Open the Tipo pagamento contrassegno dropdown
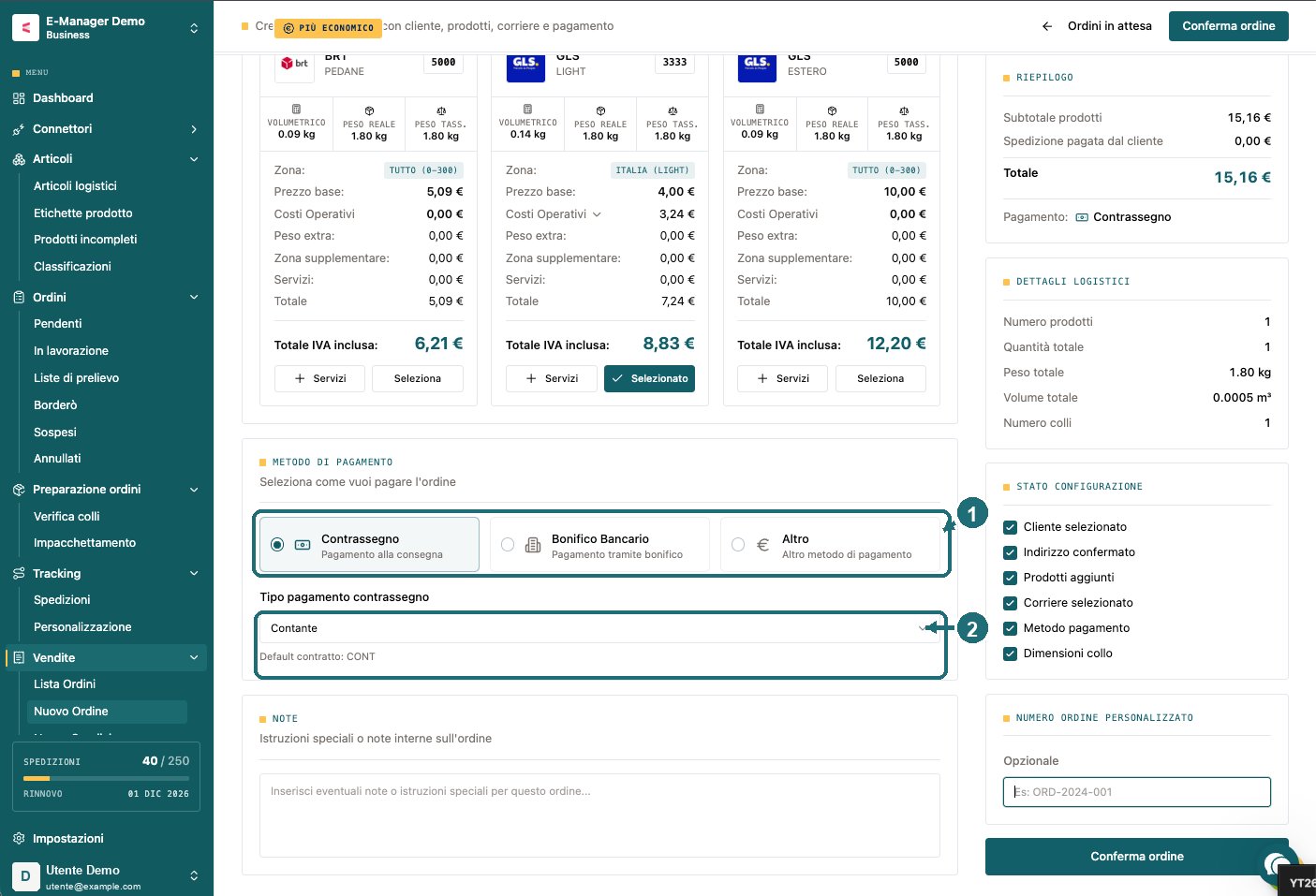The height and width of the screenshot is (896, 1316). [599, 628]
